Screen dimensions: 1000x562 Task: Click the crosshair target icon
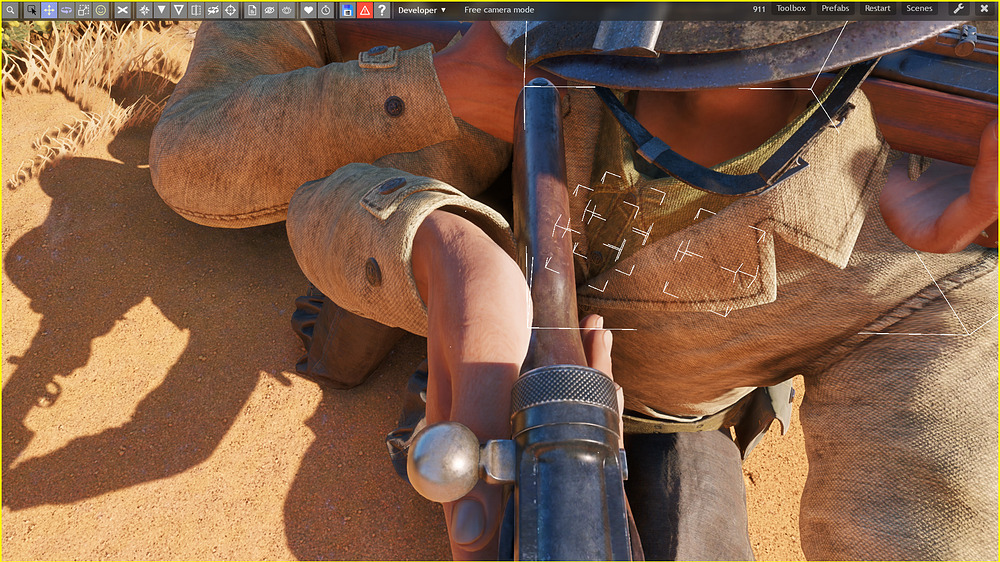pyautogui.click(x=231, y=10)
